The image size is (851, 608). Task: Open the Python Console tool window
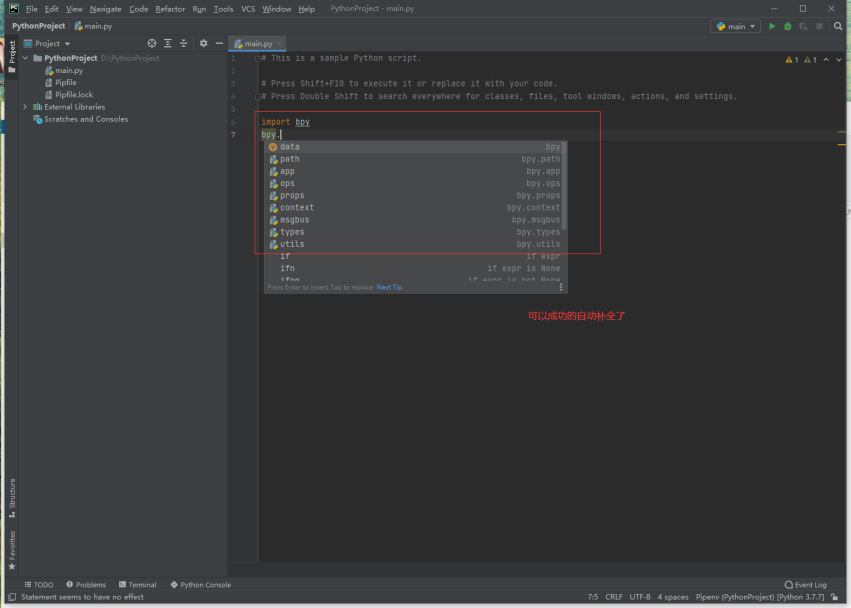[201, 585]
